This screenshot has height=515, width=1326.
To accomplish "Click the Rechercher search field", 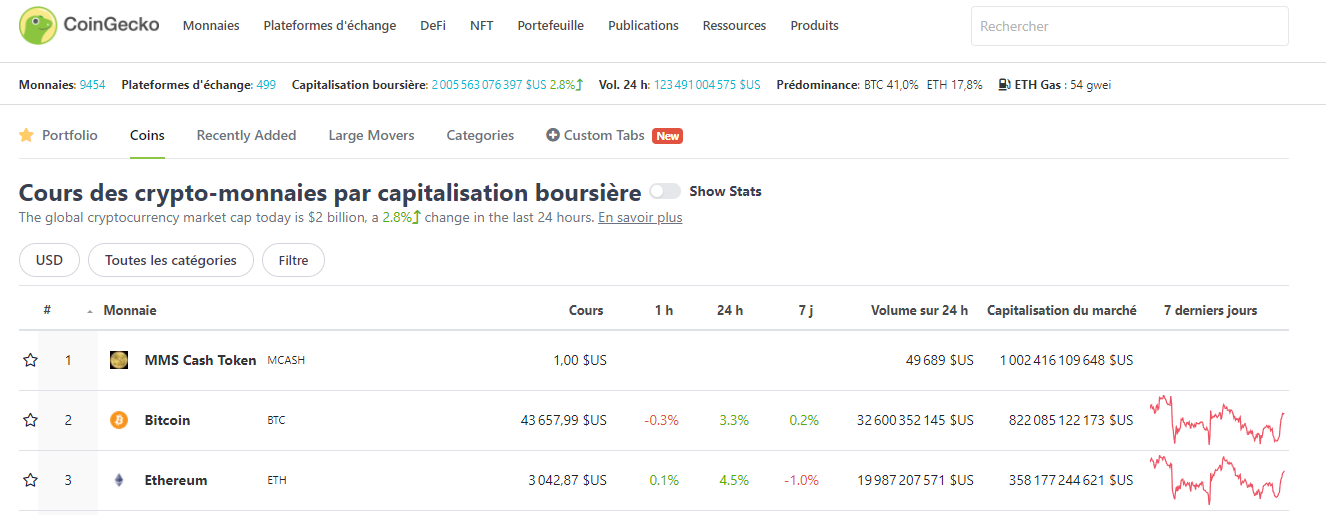I will [x=1129, y=26].
